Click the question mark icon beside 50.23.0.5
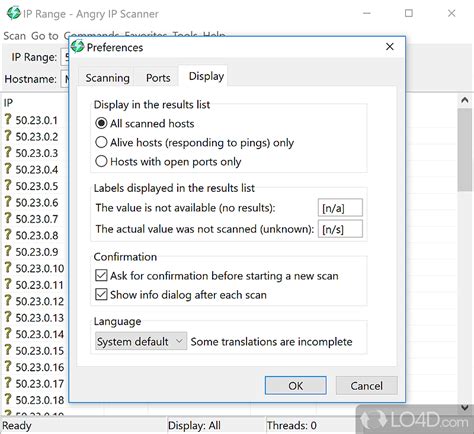The image size is (474, 434). (x=8, y=185)
